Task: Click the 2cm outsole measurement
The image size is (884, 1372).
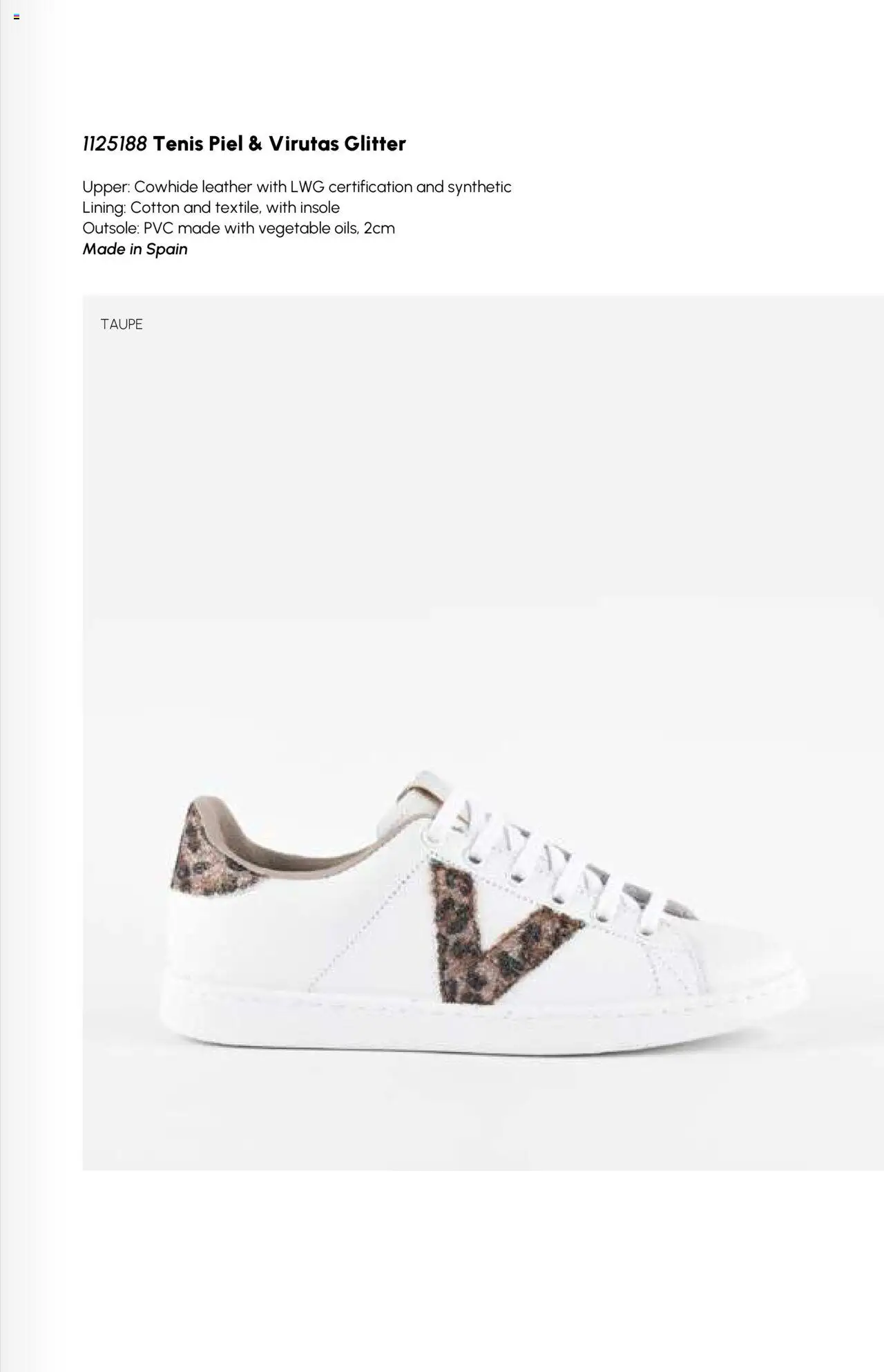Action: click(x=379, y=228)
